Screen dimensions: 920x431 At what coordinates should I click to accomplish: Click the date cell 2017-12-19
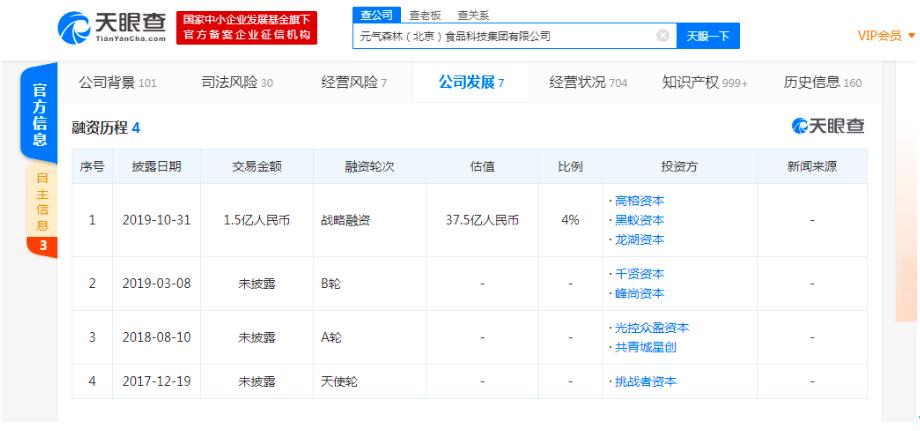tap(157, 382)
